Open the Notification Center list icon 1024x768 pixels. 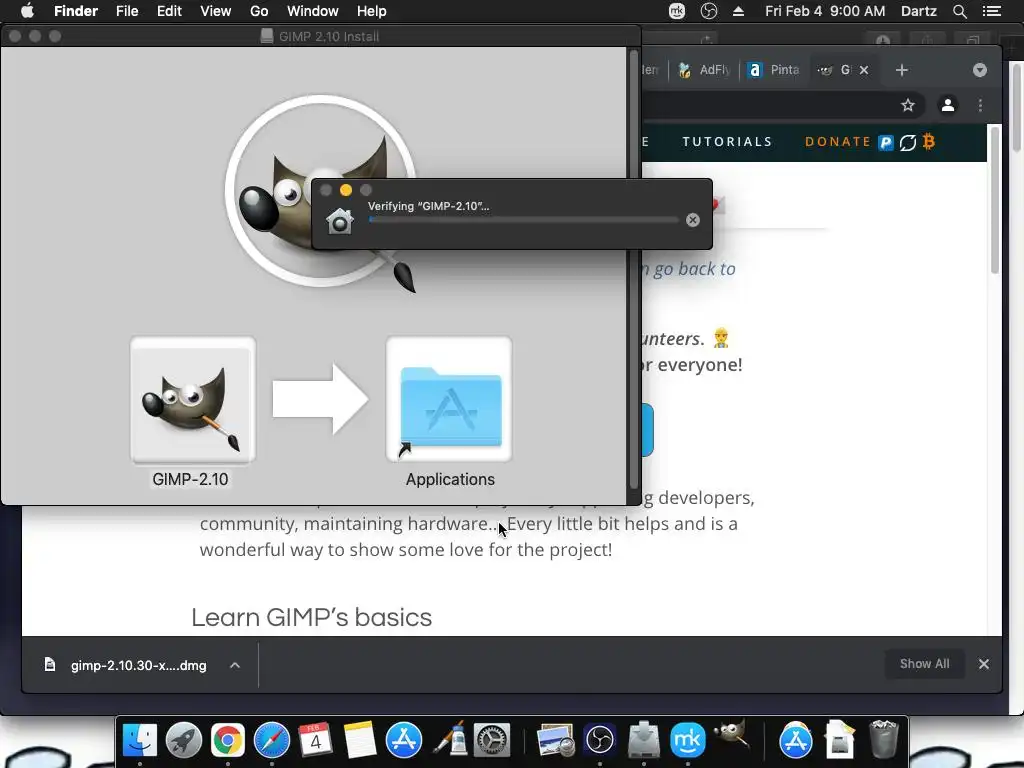click(x=992, y=11)
